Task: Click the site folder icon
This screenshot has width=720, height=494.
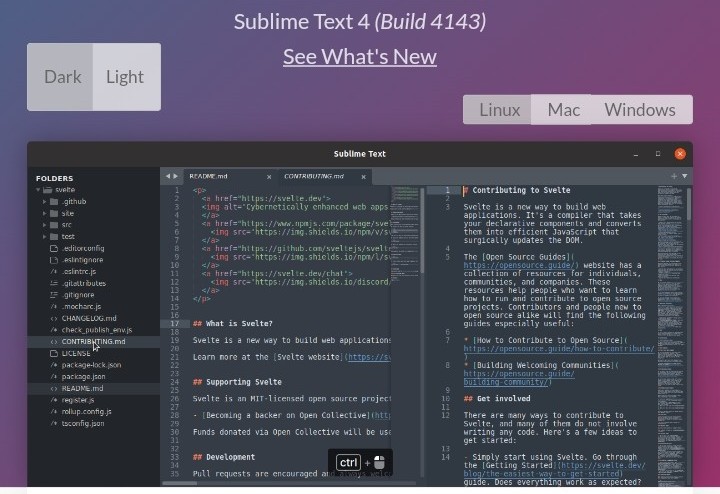Action: pos(54,213)
